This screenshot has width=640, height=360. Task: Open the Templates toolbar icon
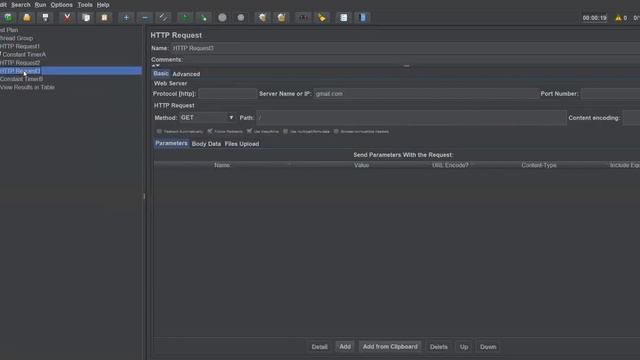(8, 18)
